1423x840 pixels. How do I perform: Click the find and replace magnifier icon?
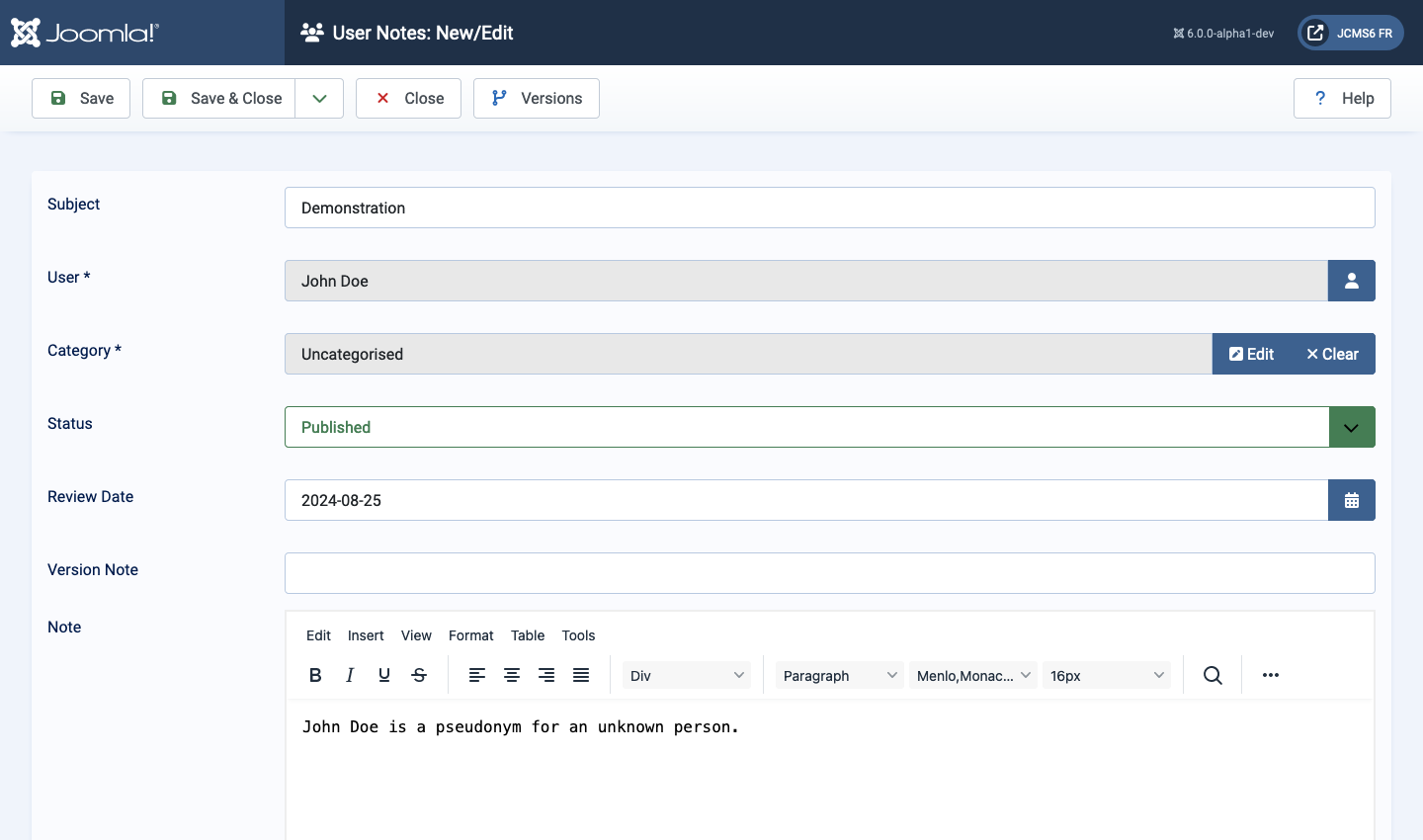click(x=1213, y=675)
